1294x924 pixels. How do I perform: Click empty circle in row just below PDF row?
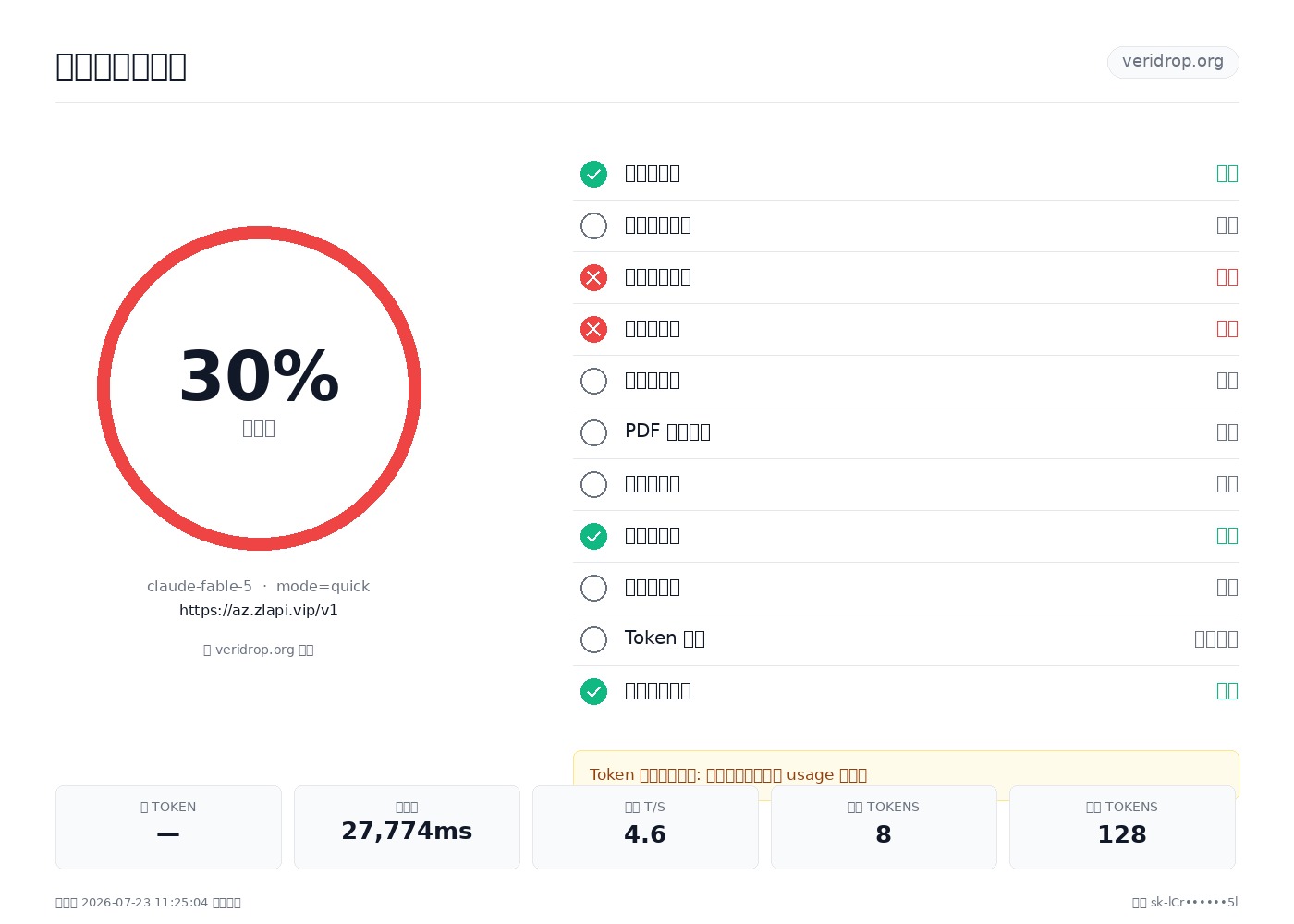click(593, 484)
